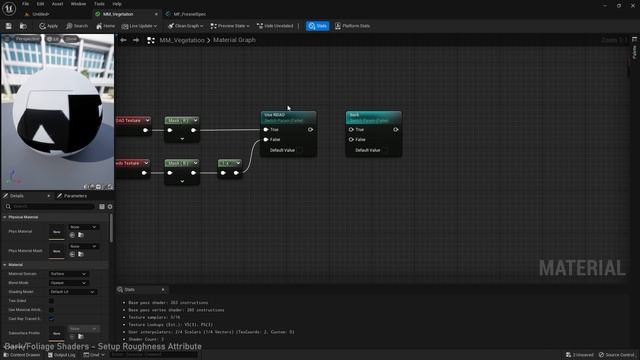Use selected asset for Phys Material
Viewport: 640px width, 360px height.
(x=72, y=235)
